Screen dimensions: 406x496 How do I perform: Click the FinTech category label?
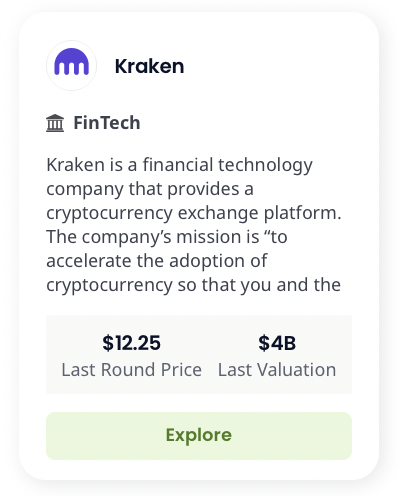click(x=107, y=123)
